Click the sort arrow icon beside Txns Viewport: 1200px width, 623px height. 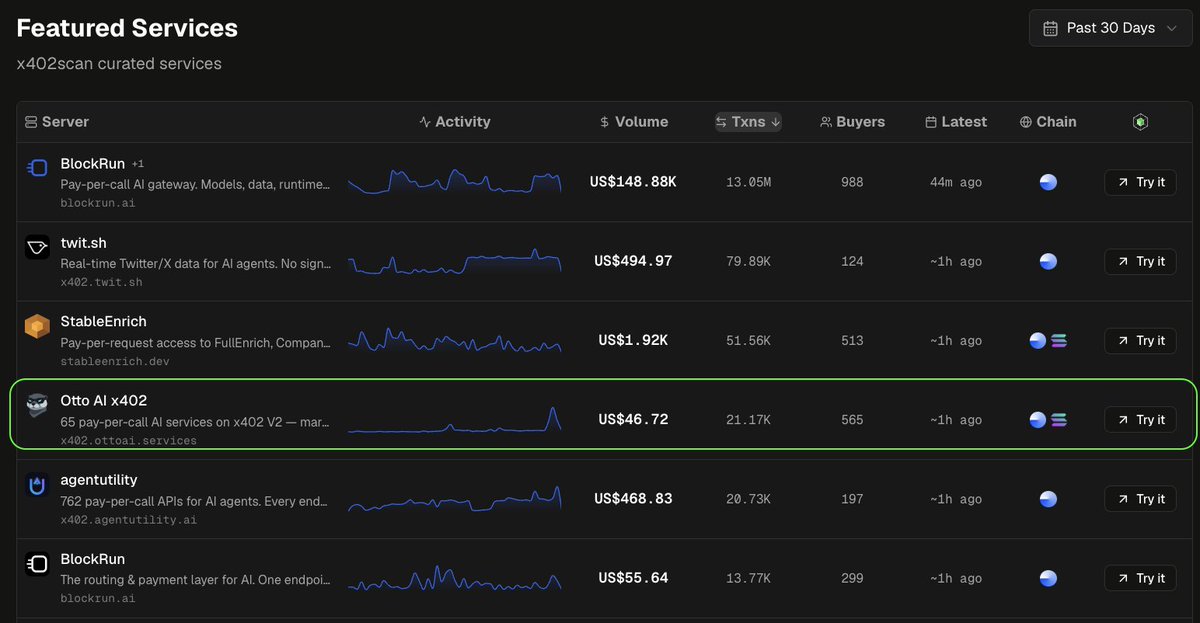775,121
